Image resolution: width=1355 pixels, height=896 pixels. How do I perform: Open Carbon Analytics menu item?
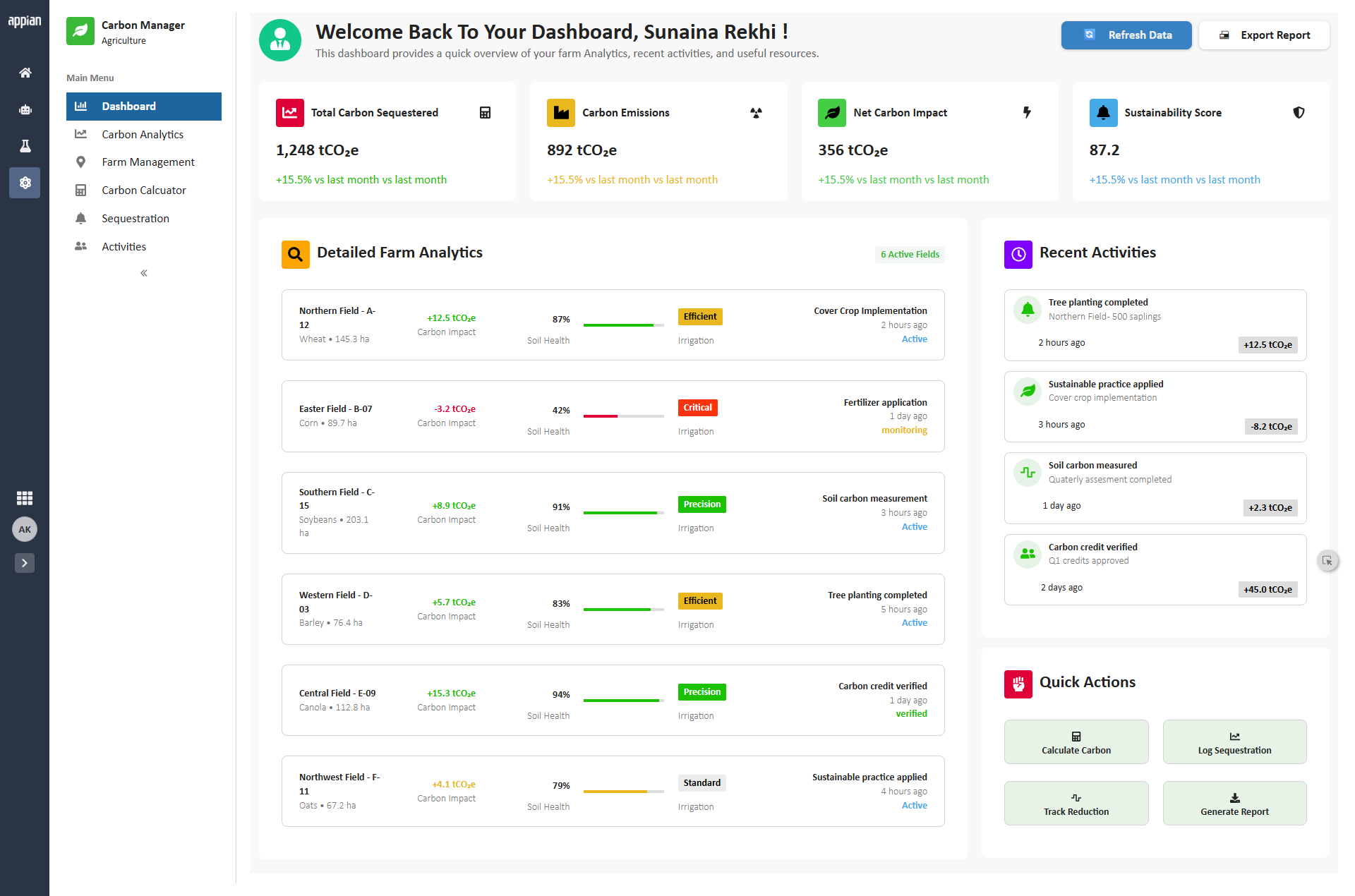(x=144, y=134)
